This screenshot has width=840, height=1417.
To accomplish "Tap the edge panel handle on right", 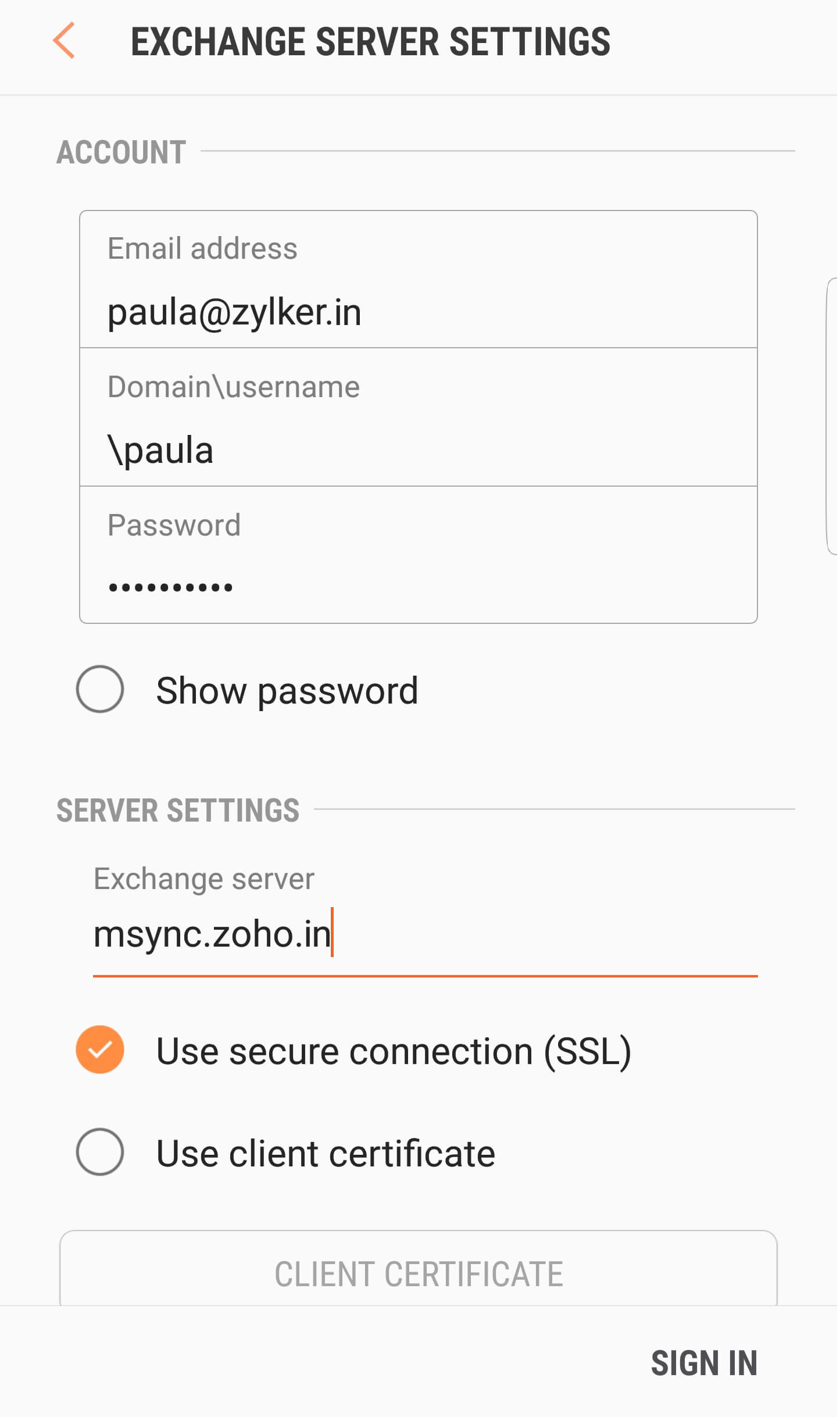I will [x=832, y=416].
